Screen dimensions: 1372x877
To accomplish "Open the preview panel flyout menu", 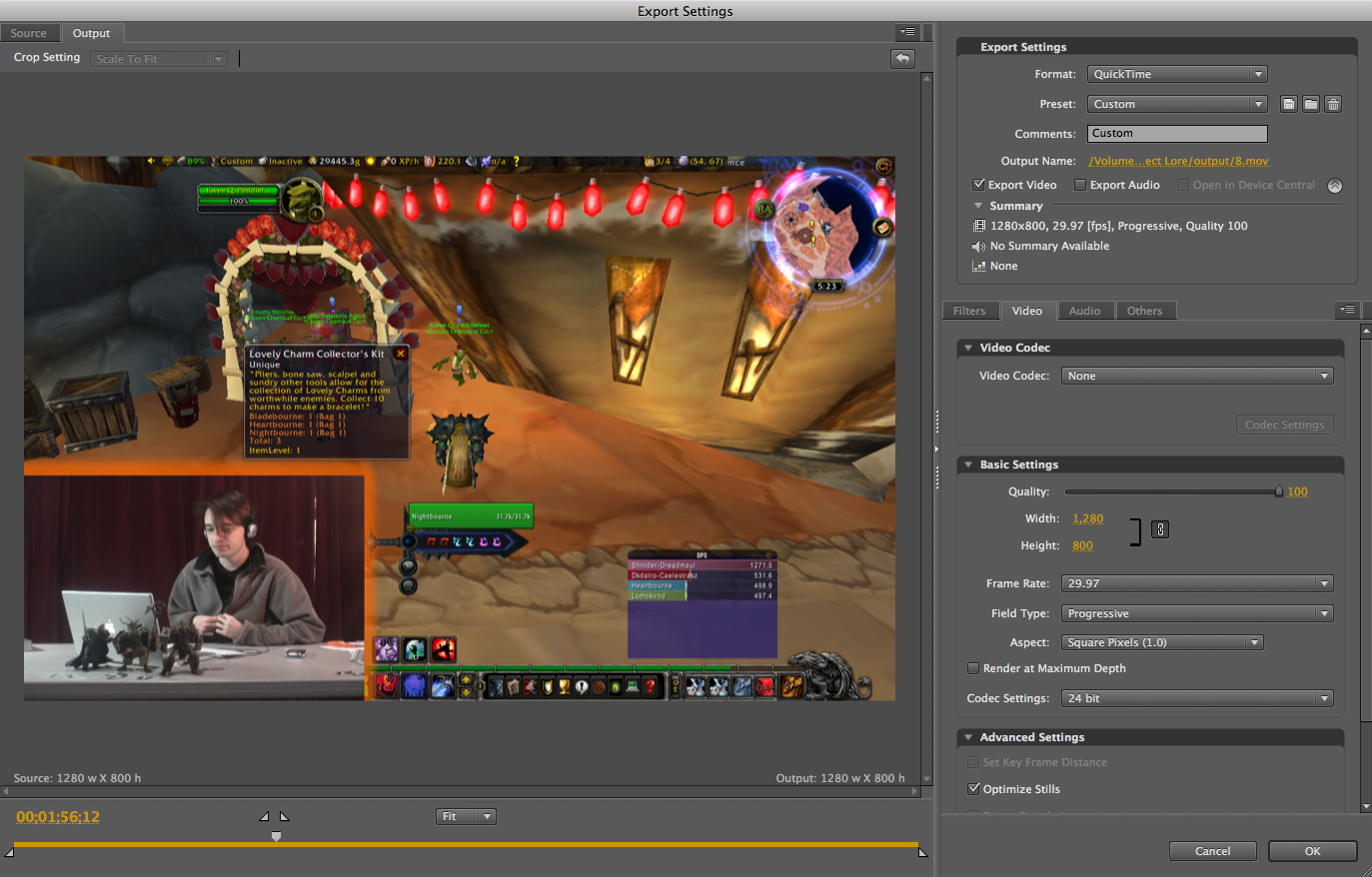I will point(907,32).
